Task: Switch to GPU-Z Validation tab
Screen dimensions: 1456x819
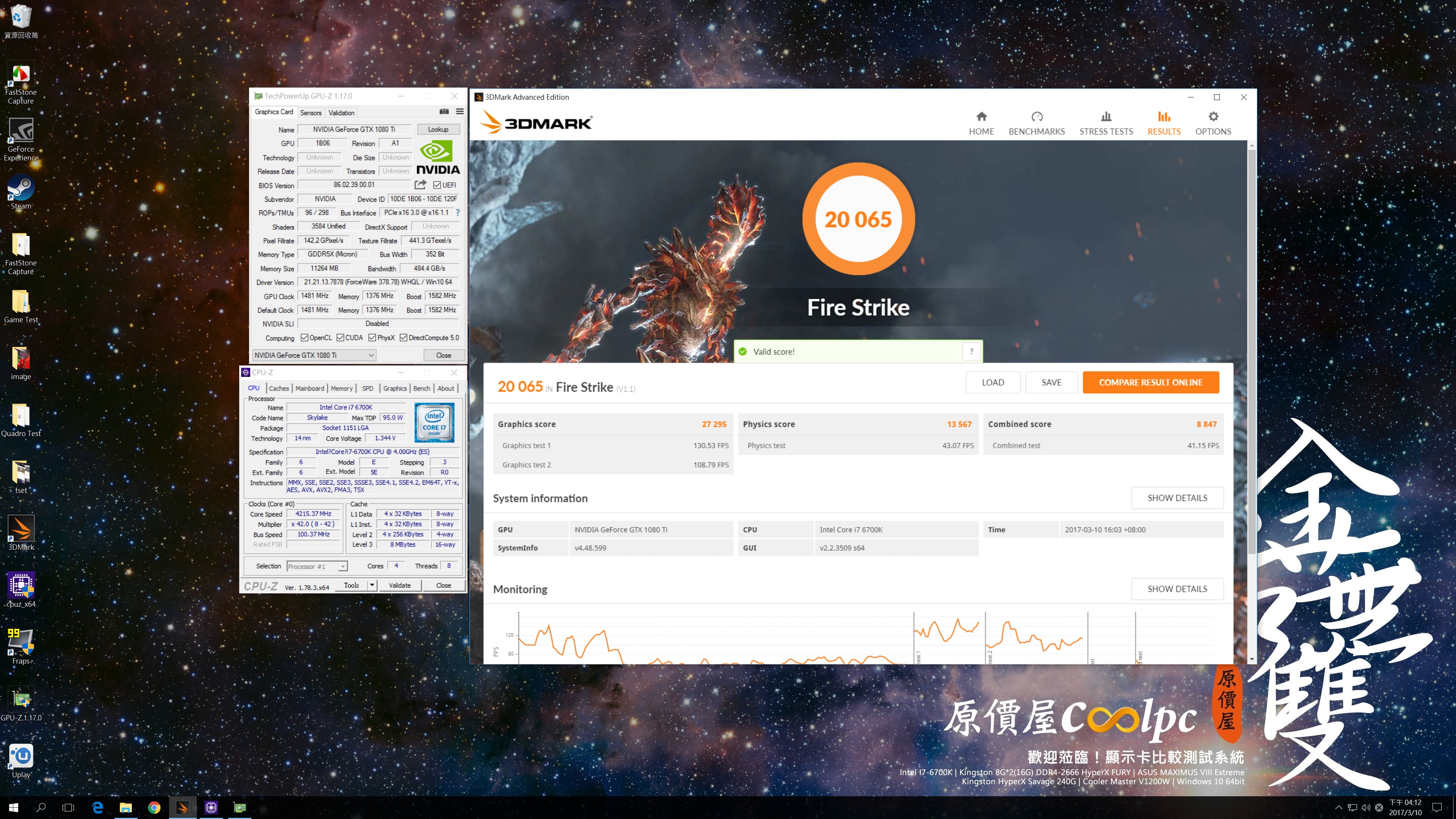Action: (341, 113)
